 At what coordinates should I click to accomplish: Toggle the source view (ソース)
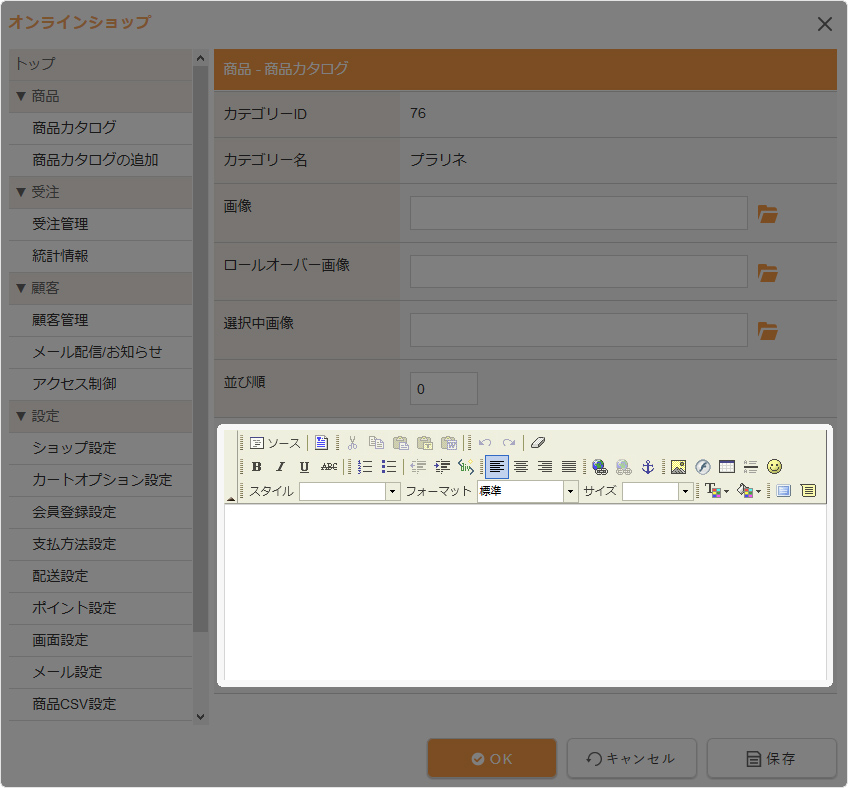tap(275, 443)
